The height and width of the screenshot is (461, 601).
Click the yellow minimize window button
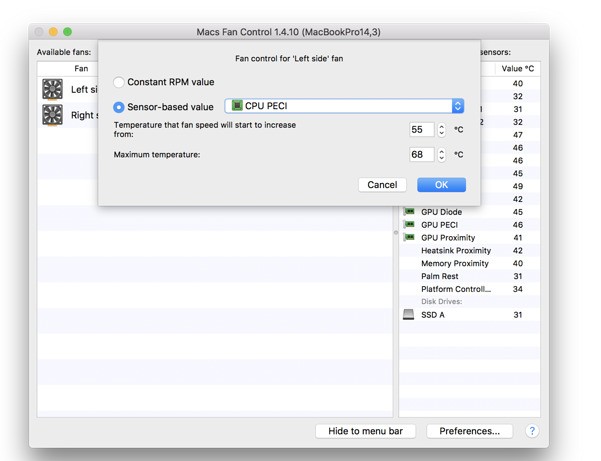[x=53, y=32]
